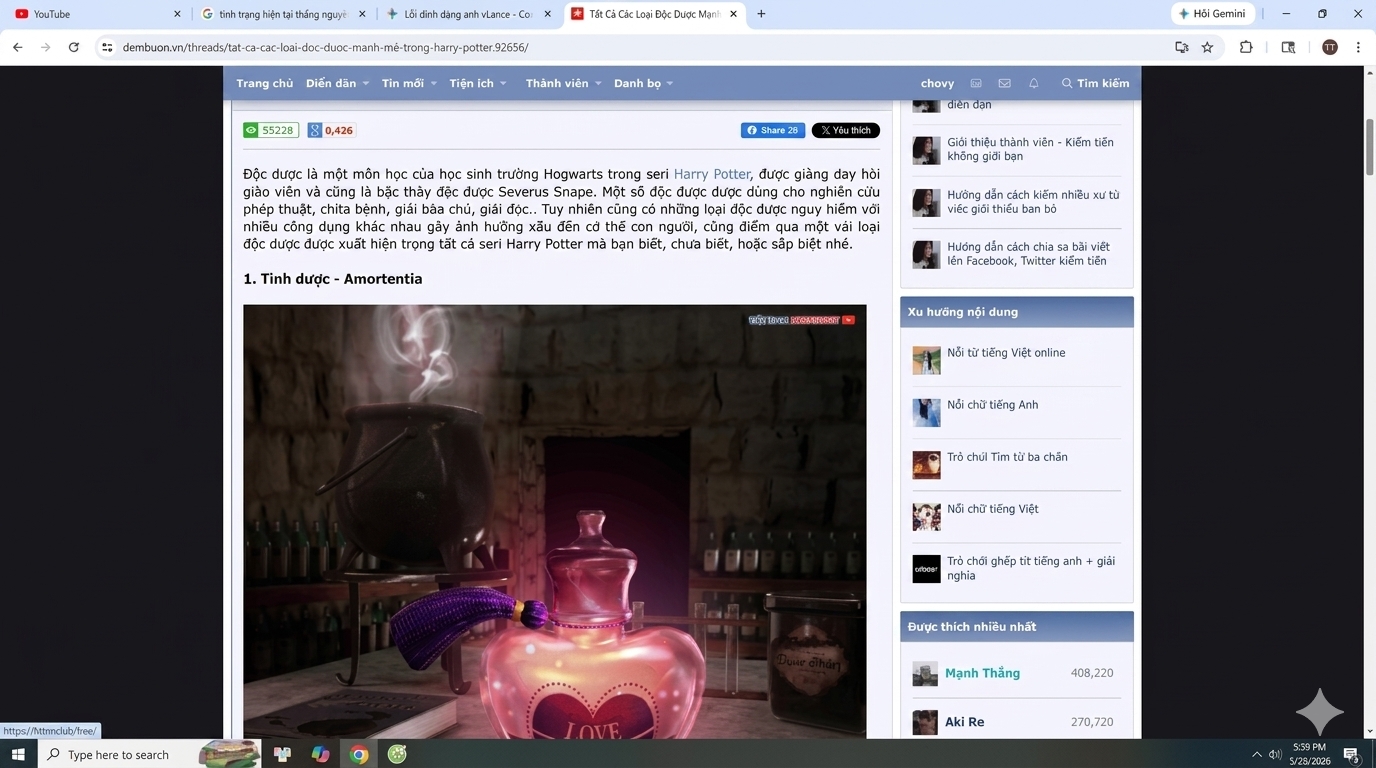
Task: Open the forum inbox envelope icon
Action: 1004,83
